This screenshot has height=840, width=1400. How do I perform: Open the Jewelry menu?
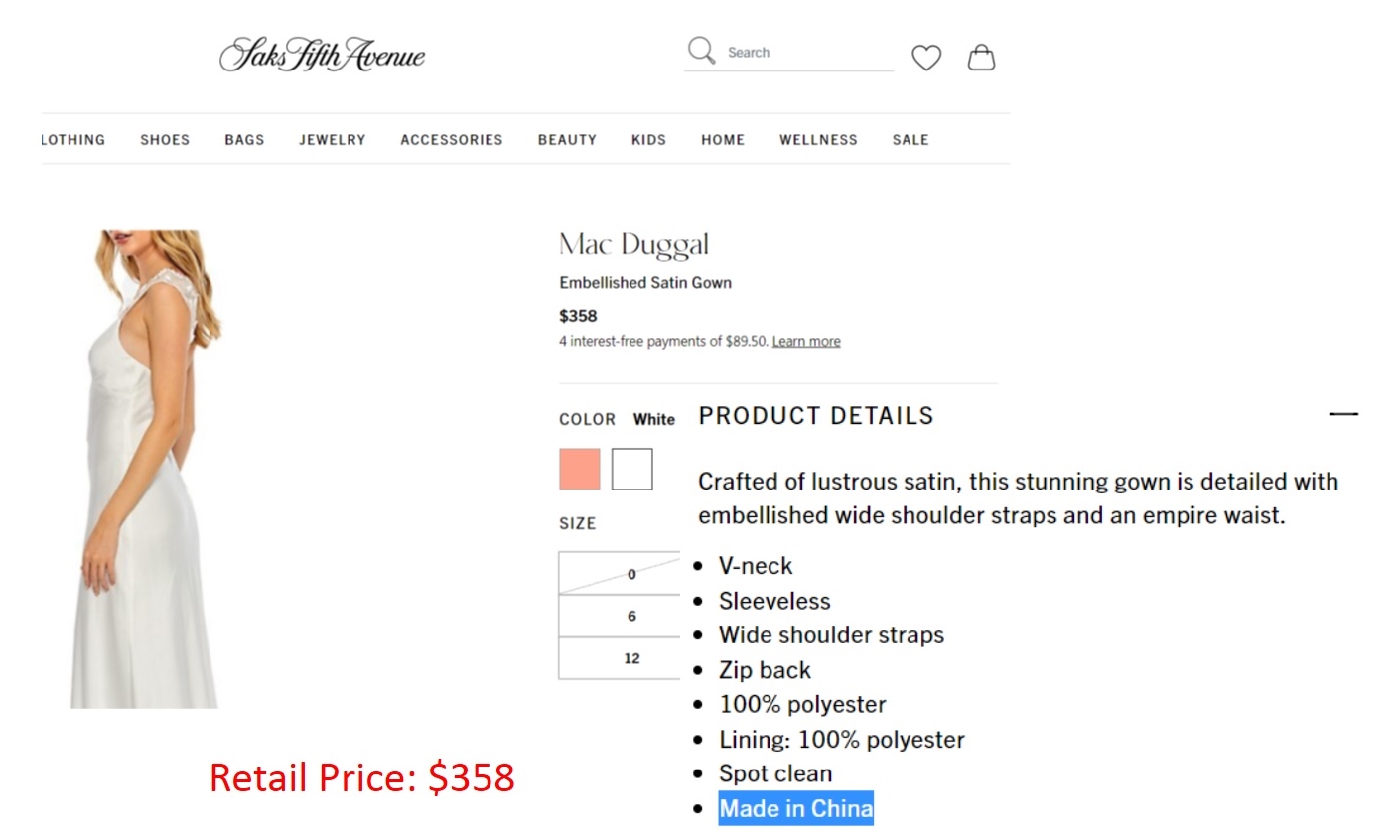coord(333,140)
